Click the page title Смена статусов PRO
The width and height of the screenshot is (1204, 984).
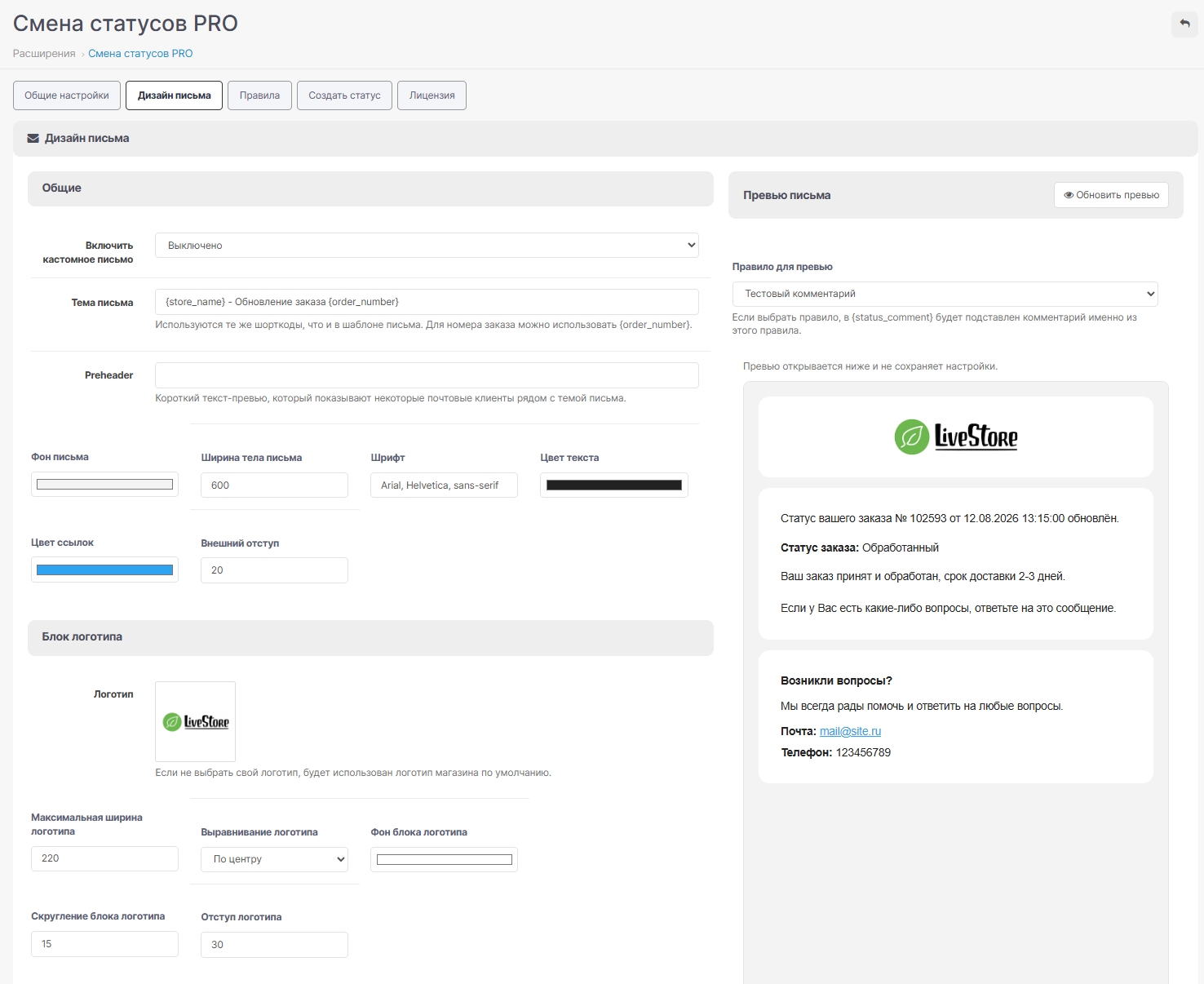126,24
